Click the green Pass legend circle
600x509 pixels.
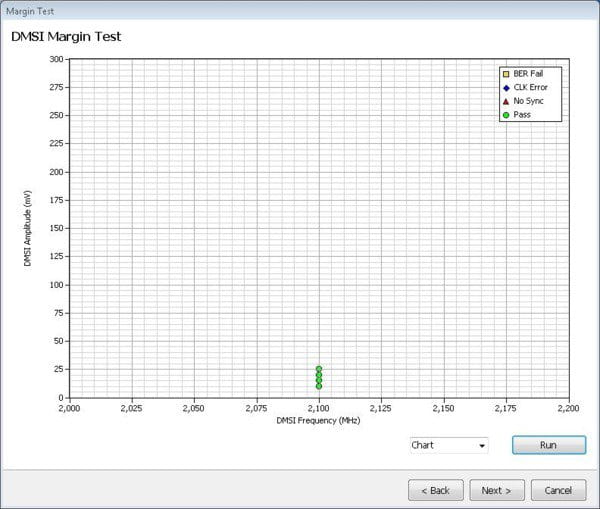[x=506, y=115]
